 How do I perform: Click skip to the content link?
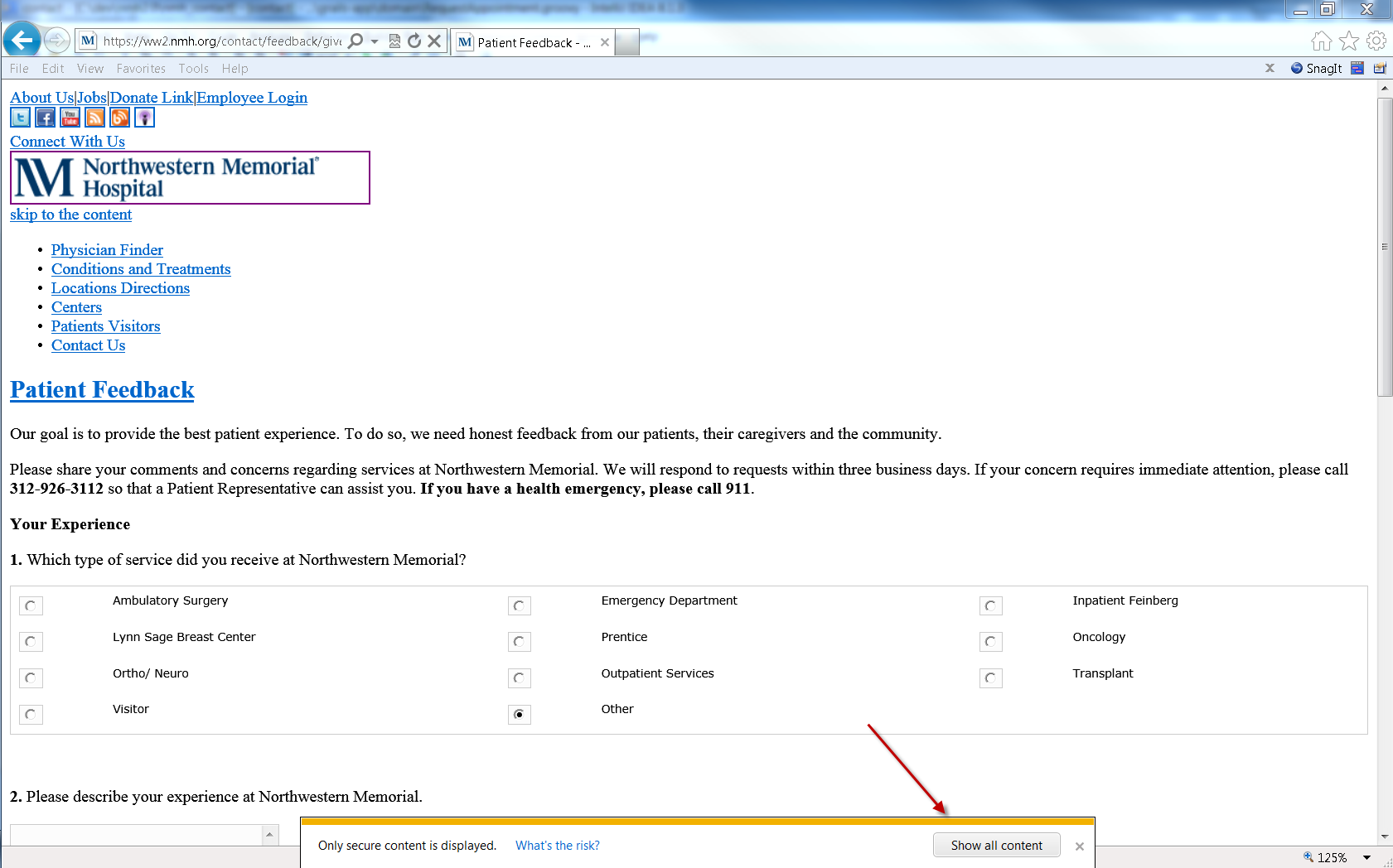point(71,215)
